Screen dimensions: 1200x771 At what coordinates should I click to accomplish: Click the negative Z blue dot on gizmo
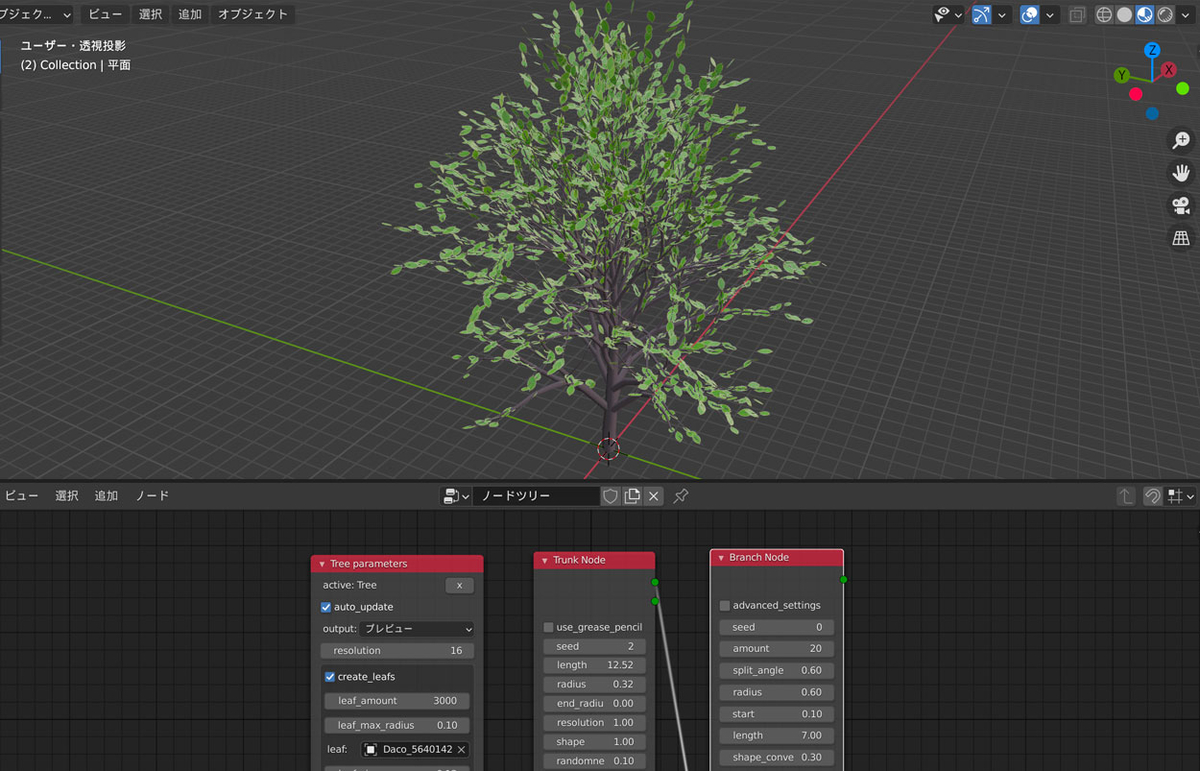[x=1153, y=114]
